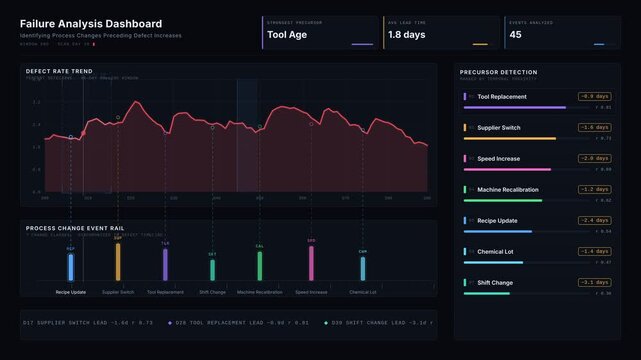Open Speed Increase in the Precursor Detection list
The image size is (641, 360).
537,163
